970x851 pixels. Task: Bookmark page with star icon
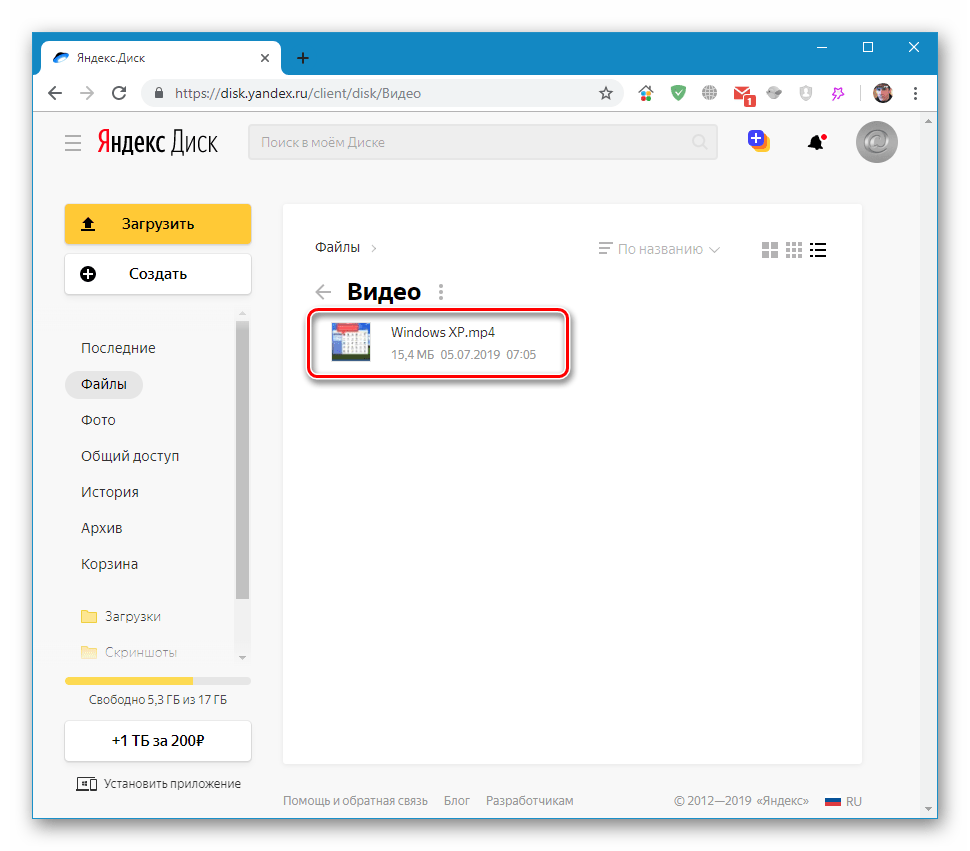tap(606, 93)
